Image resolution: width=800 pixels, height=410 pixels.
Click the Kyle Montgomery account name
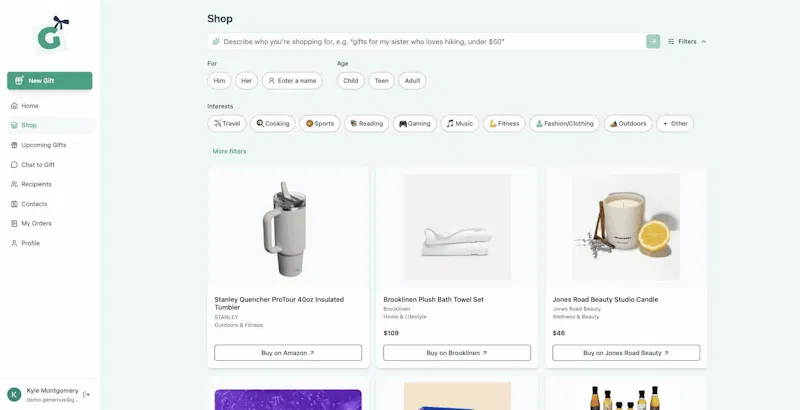click(53, 391)
